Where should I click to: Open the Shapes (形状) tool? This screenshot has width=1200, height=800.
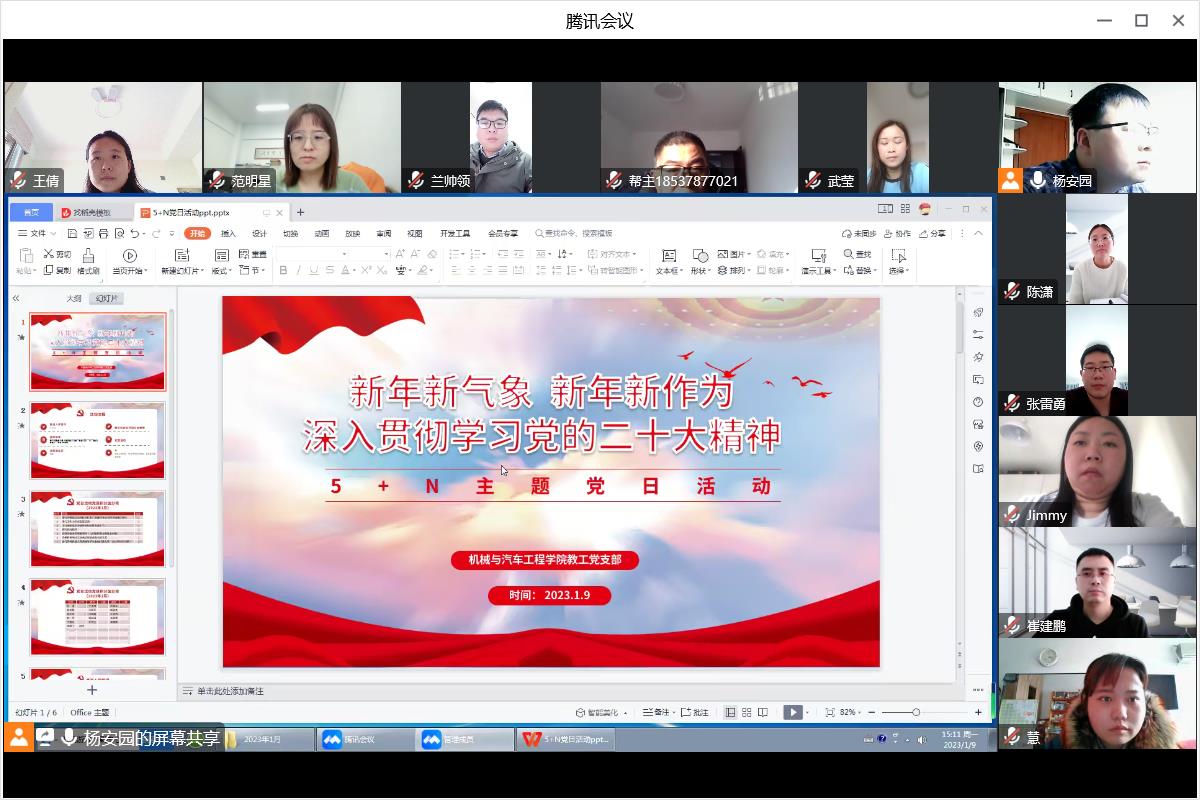coord(700,256)
